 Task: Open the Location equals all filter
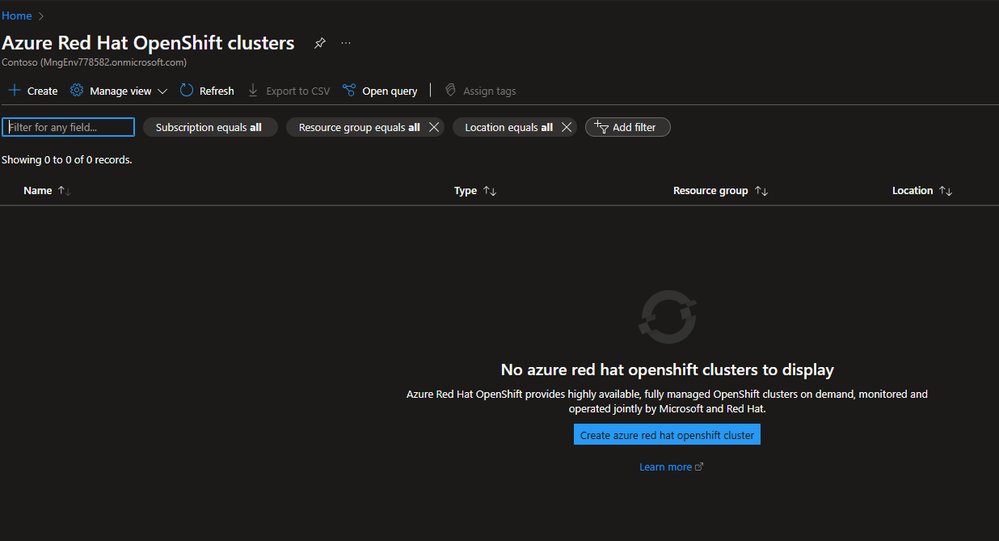point(508,127)
